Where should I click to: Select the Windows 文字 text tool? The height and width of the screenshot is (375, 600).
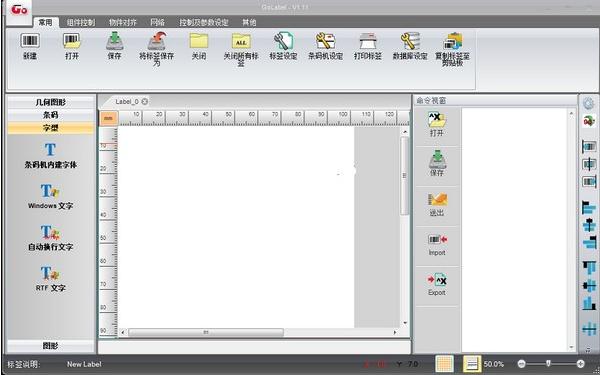50,196
